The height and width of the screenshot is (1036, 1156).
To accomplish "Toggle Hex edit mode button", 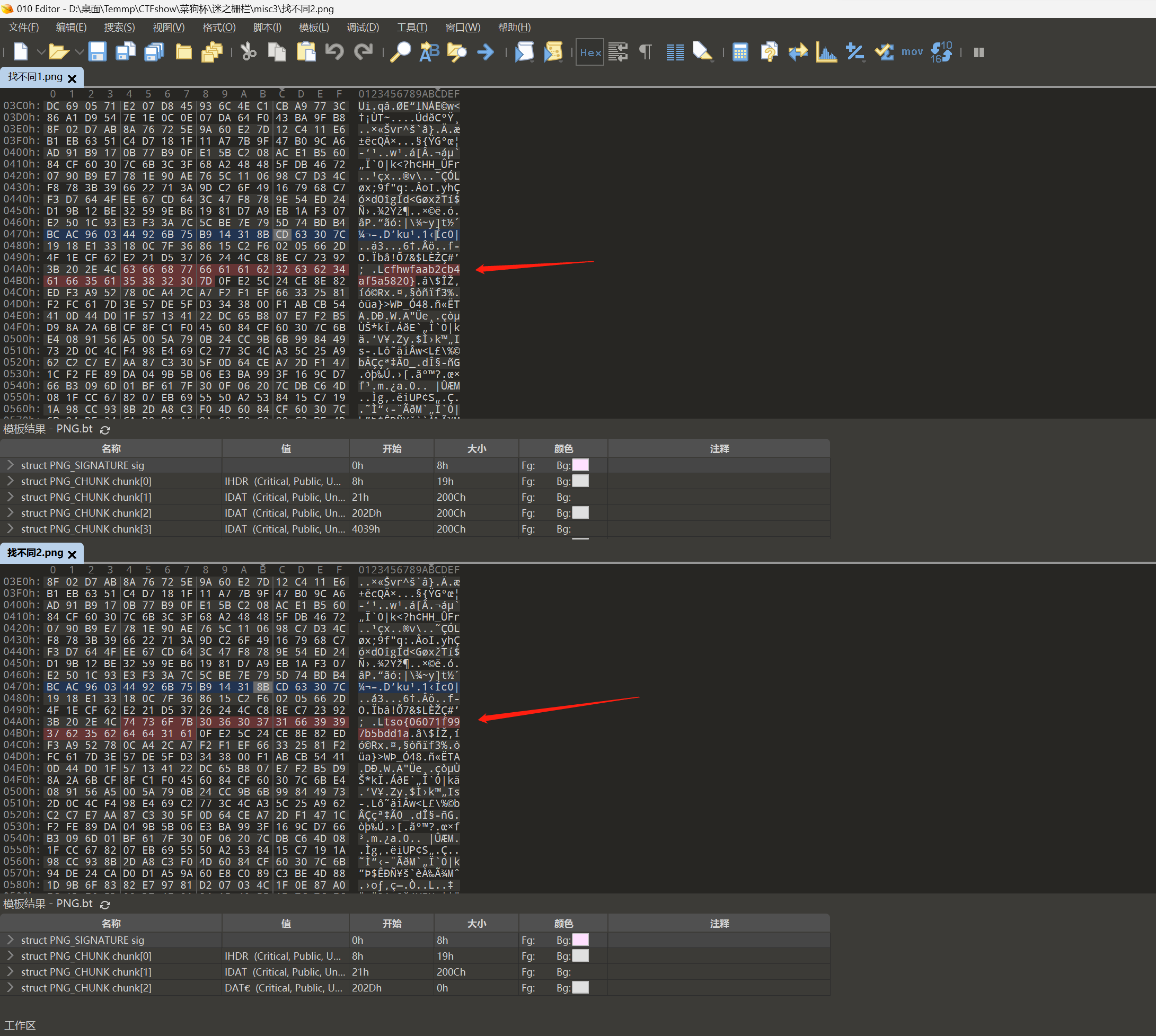I will coord(589,52).
